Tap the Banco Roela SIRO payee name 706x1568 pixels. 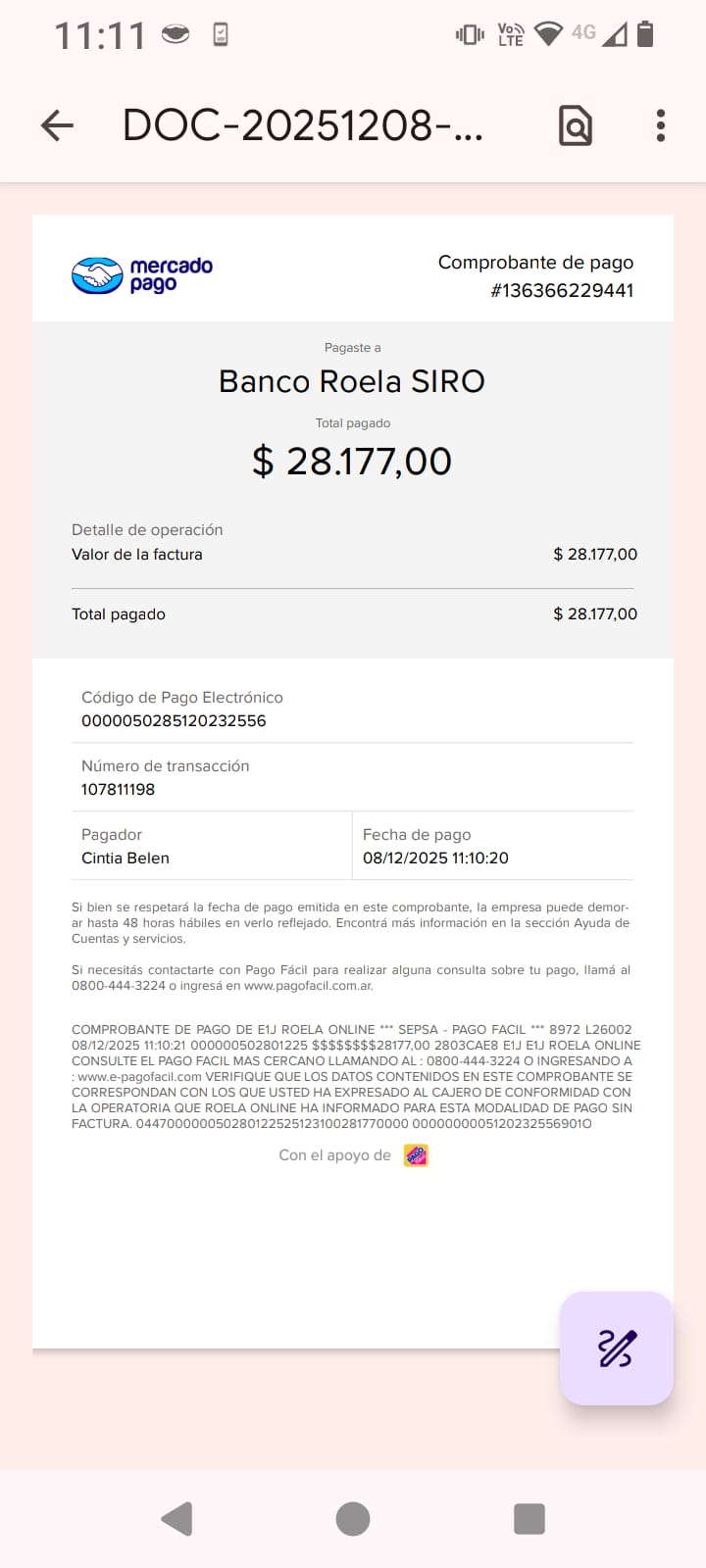[352, 381]
